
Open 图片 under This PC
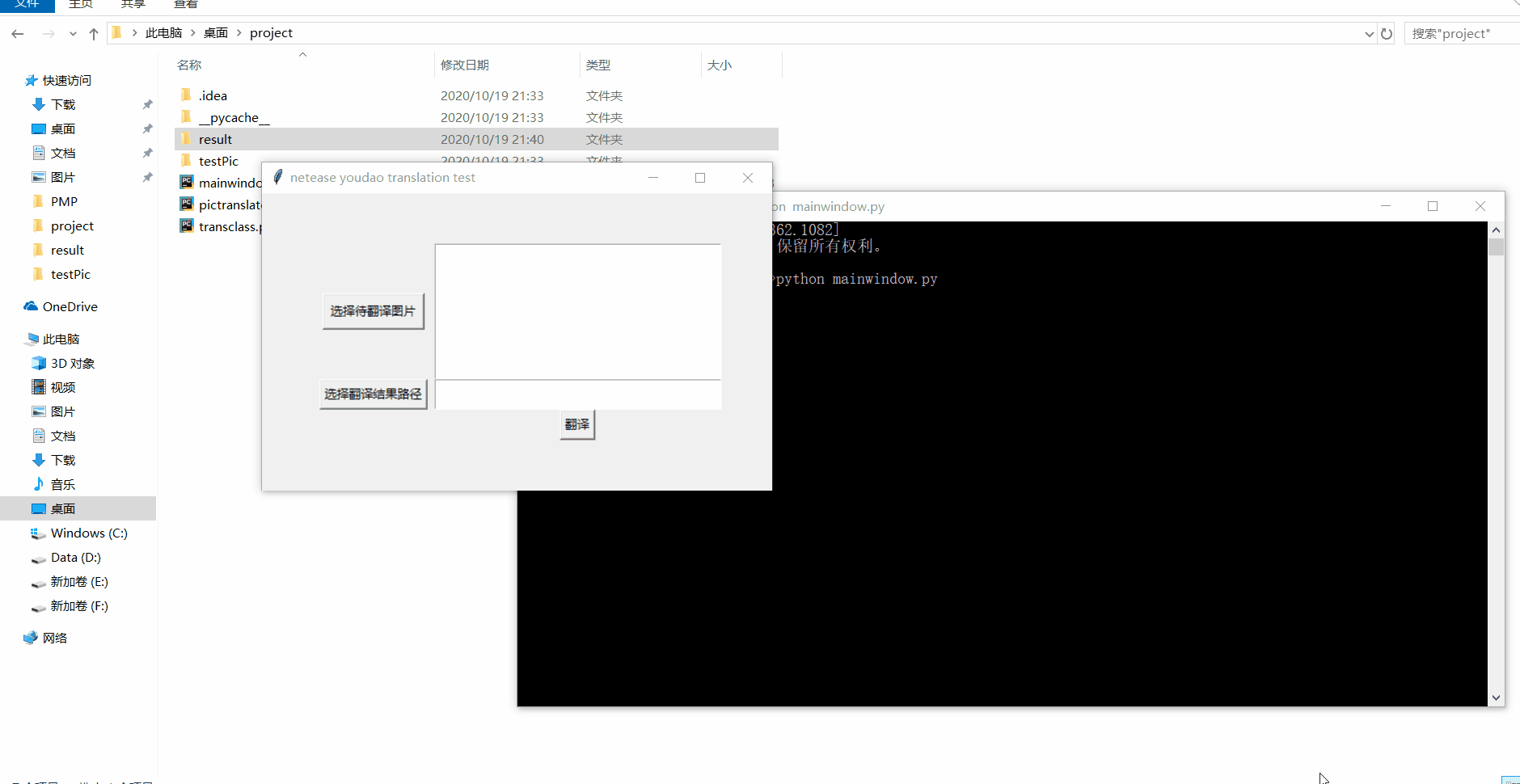point(63,411)
